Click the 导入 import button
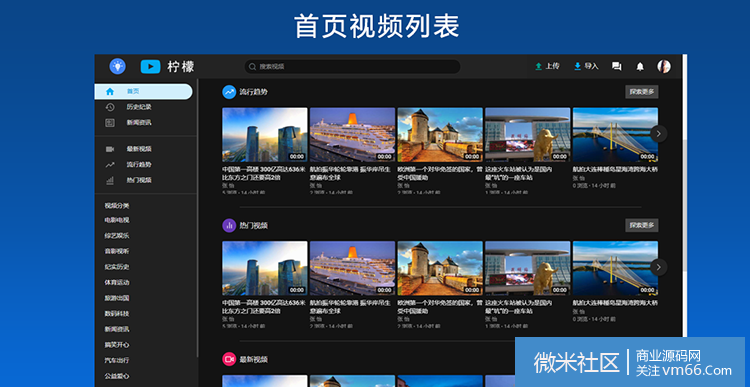This screenshot has width=750, height=387. [x=586, y=66]
